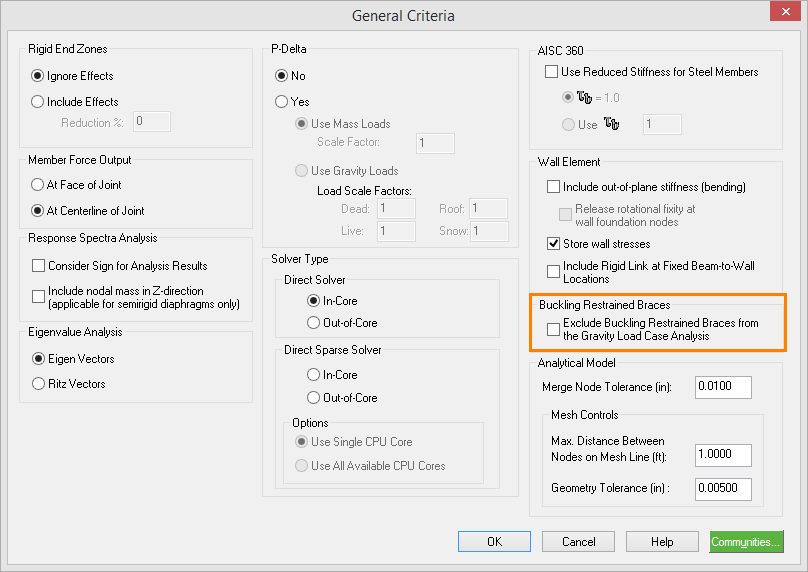Enable Consider Sign for Analysis Results
This screenshot has width=808, height=572.
point(39,266)
